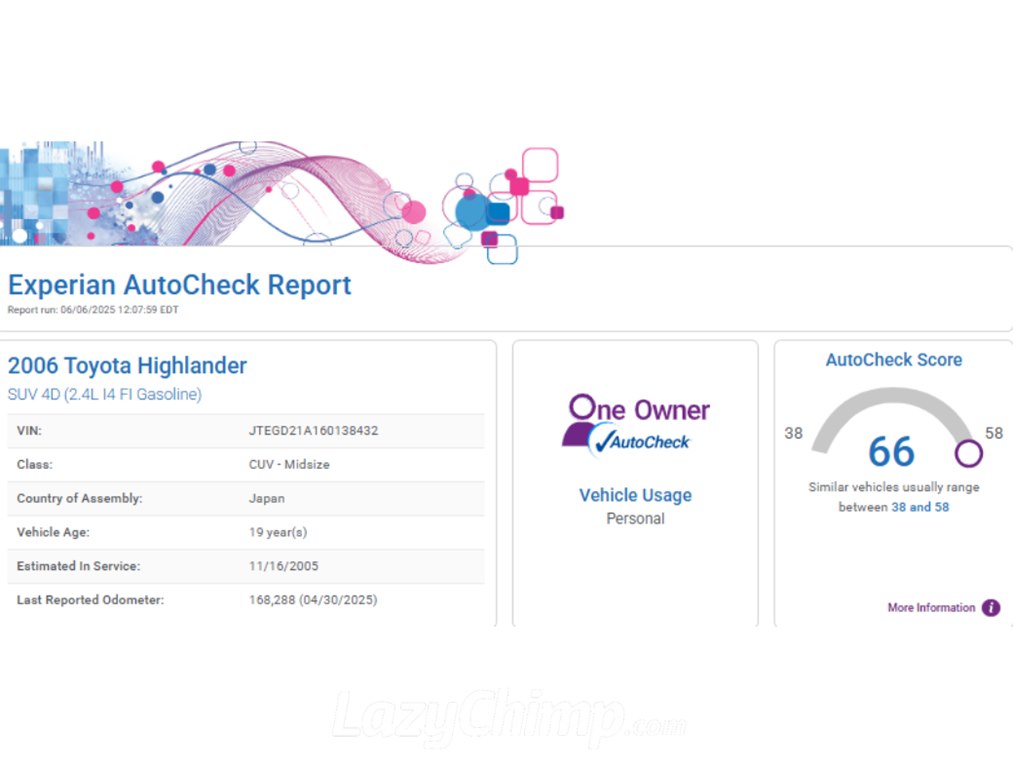The width and height of the screenshot is (1013, 768).
Task: Select the Estimated In Service: label
Action: tap(78, 566)
